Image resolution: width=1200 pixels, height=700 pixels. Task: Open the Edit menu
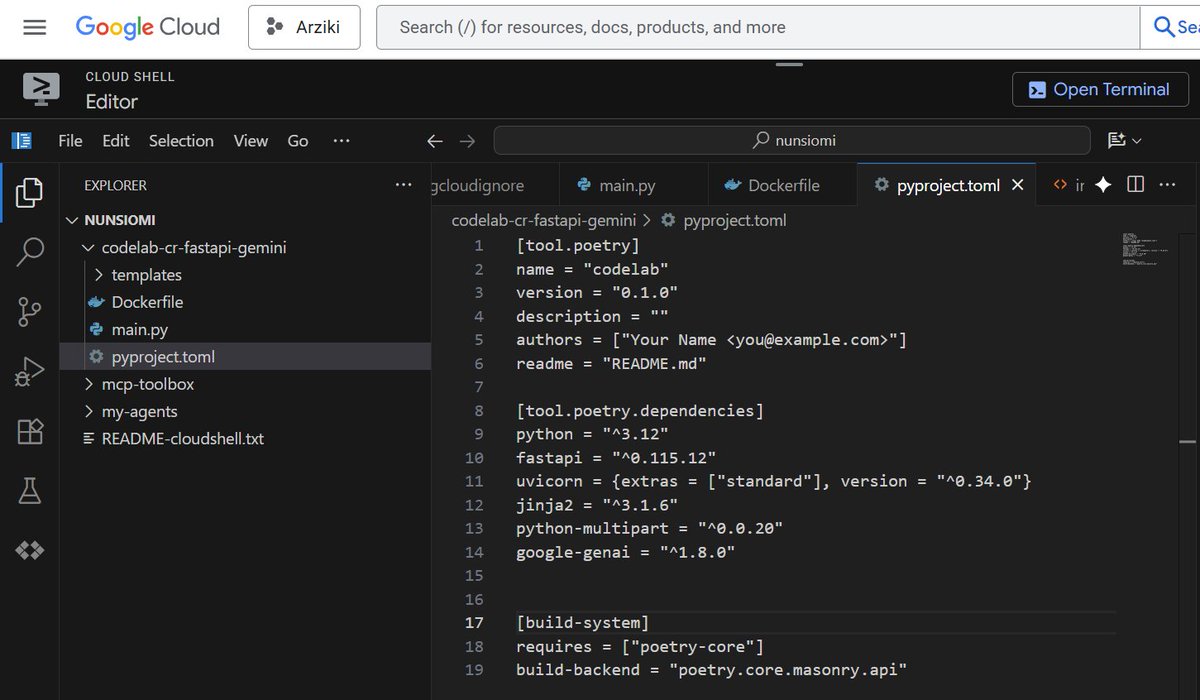[116, 141]
